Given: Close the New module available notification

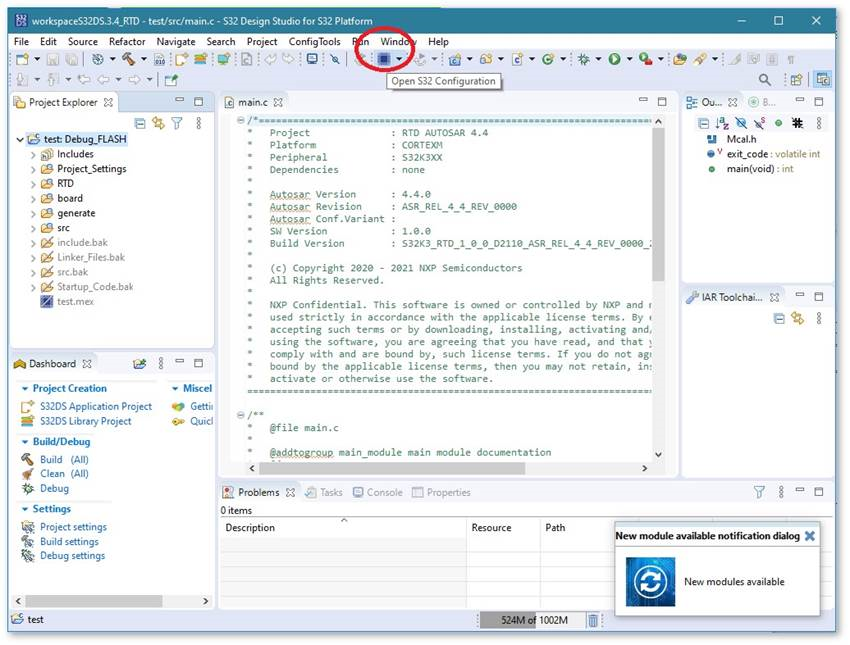Looking at the screenshot, I should coord(810,536).
